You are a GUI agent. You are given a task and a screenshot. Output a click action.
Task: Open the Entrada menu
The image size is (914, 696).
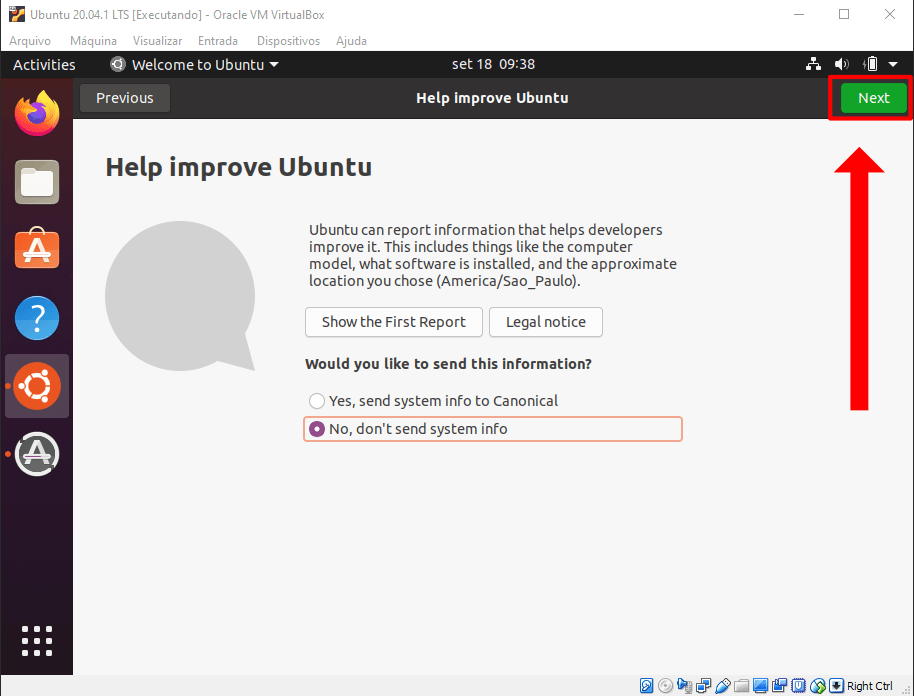(x=218, y=41)
